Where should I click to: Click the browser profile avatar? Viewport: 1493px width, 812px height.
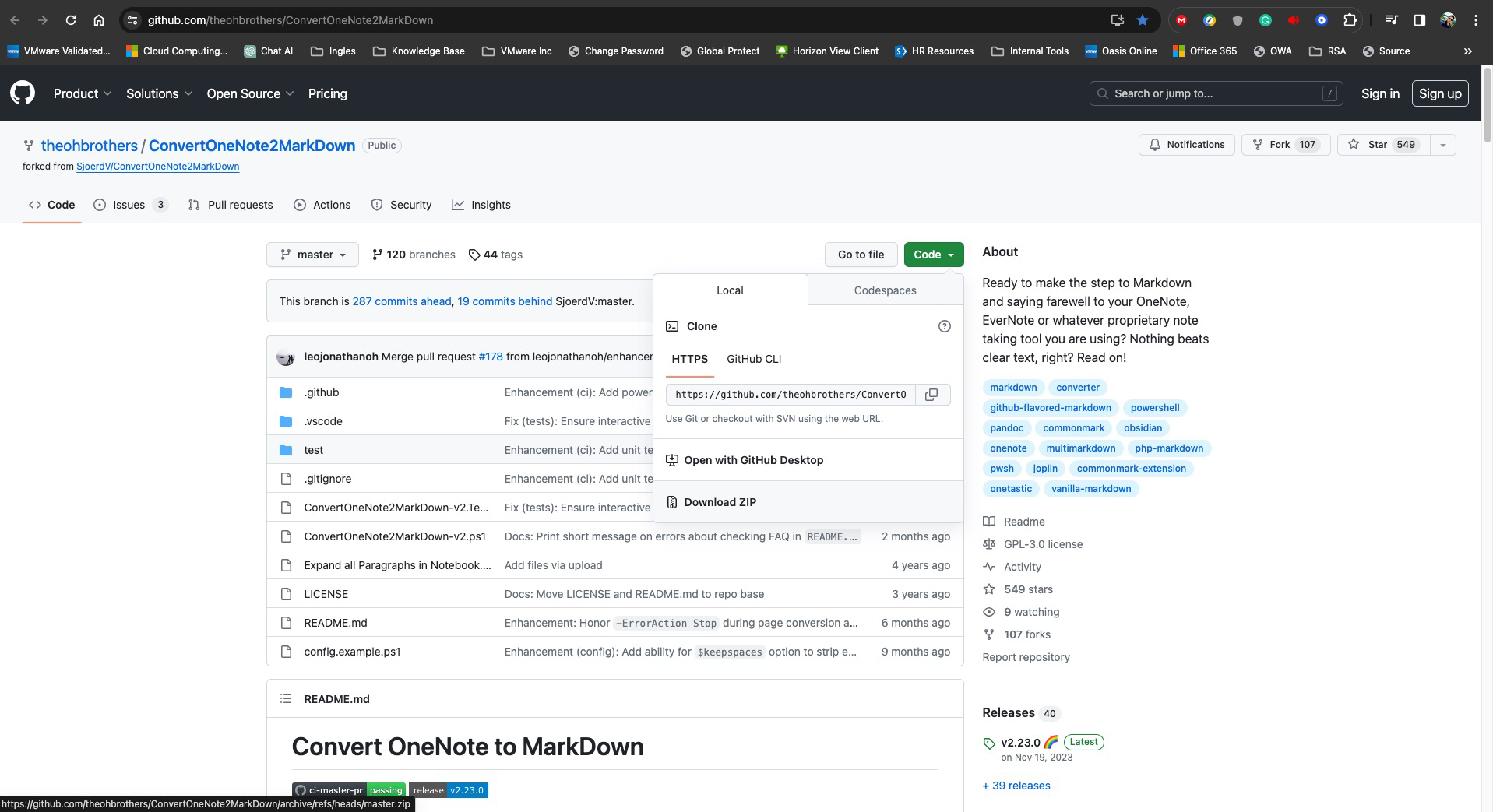[x=1448, y=20]
